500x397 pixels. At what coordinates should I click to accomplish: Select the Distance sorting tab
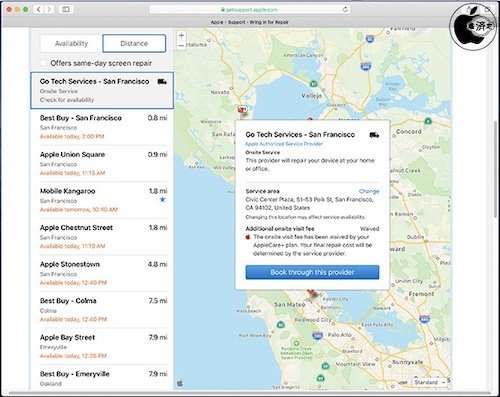point(134,43)
